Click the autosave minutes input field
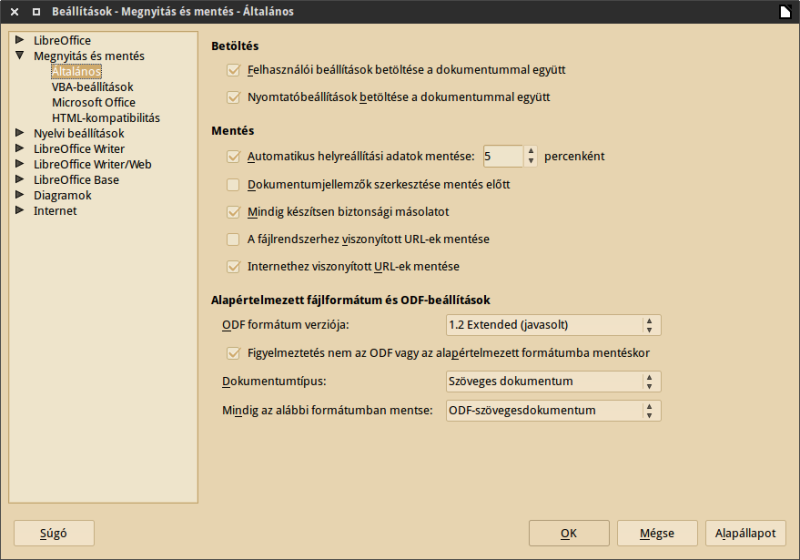Viewport: 800px width, 560px height. [502, 157]
